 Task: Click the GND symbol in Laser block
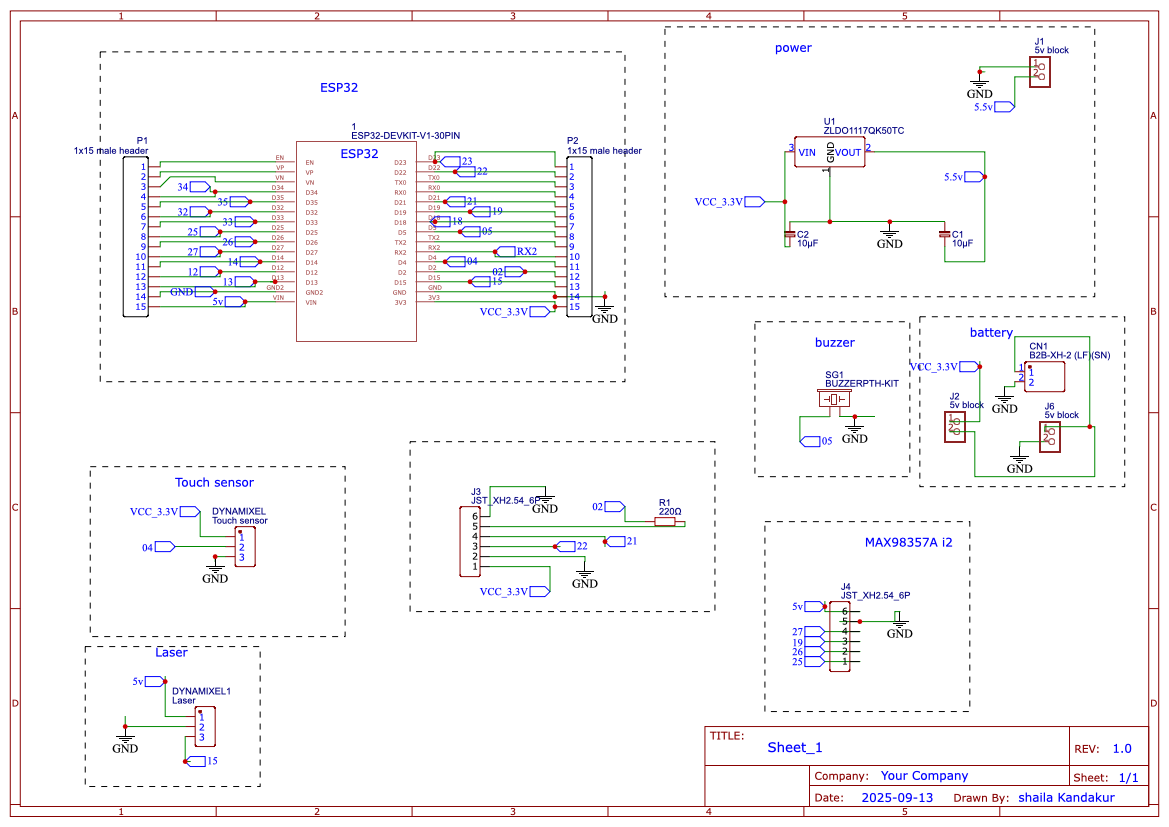coord(125,740)
